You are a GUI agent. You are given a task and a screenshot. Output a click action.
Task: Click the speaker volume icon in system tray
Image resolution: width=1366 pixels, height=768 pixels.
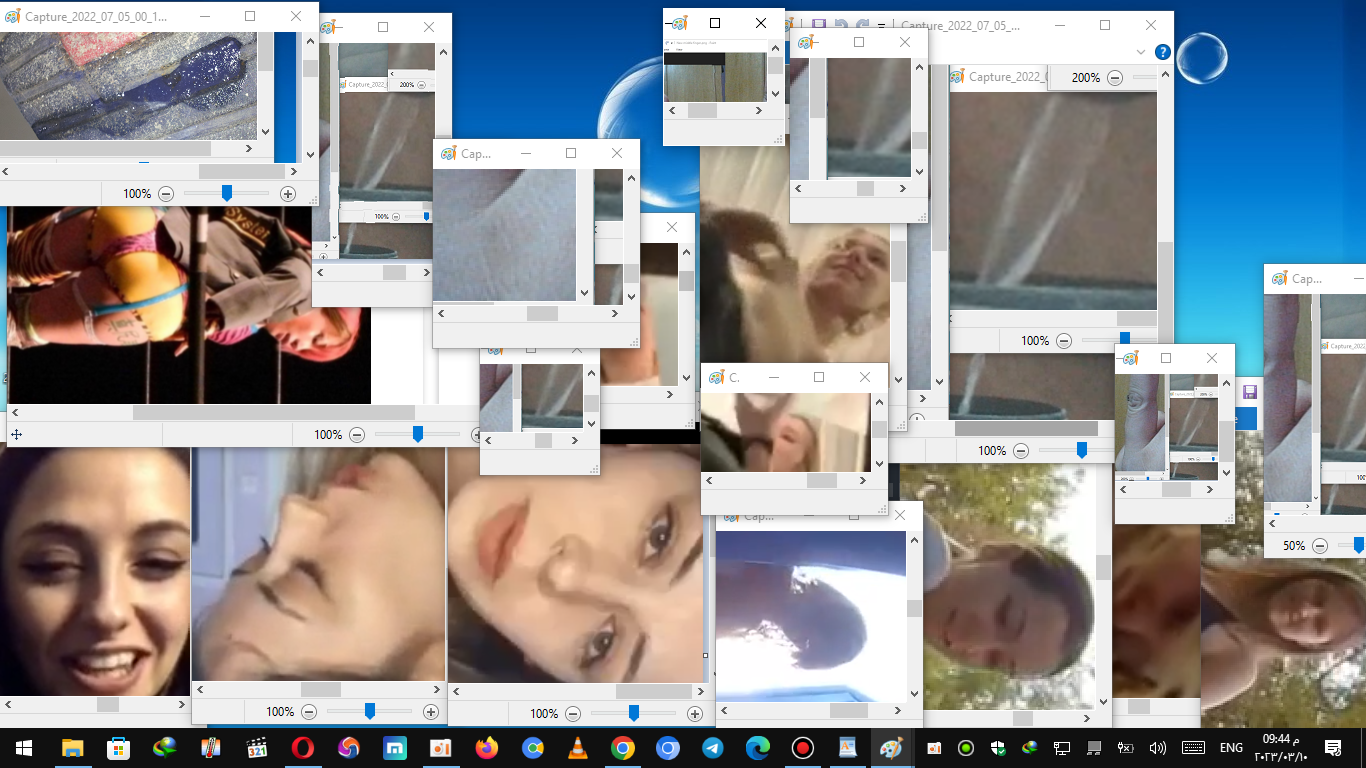pyautogui.click(x=1158, y=748)
